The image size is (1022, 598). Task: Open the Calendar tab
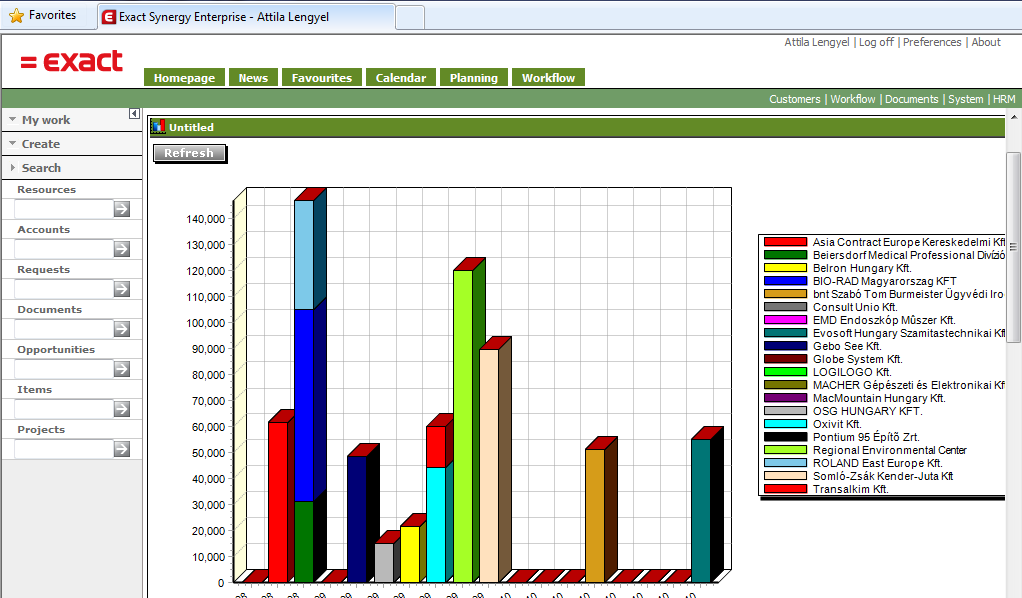click(401, 78)
